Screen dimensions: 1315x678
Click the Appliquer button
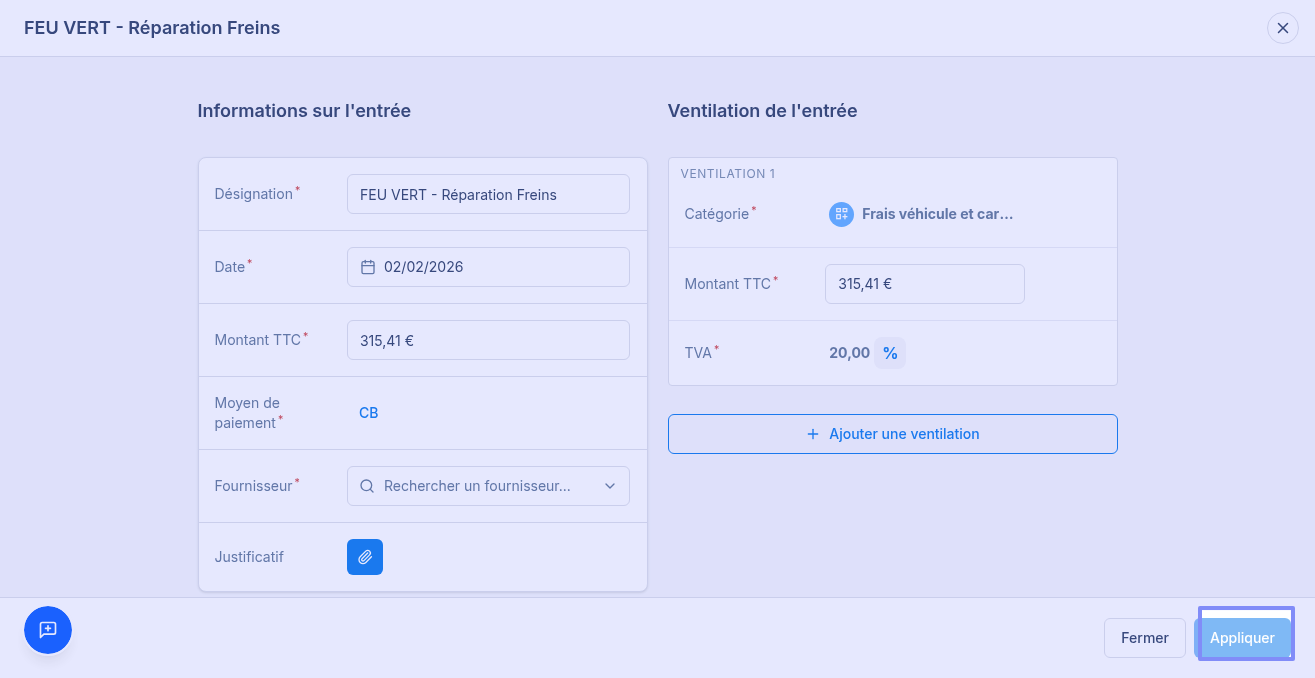pyautogui.click(x=1242, y=638)
